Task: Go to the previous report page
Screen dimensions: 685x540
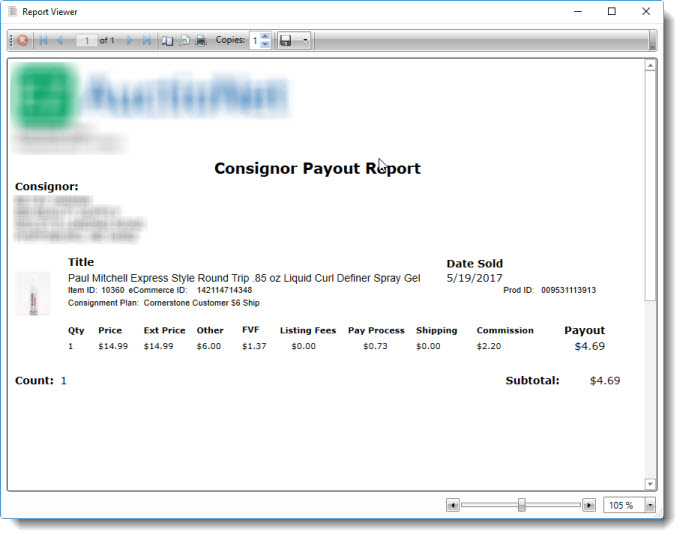Action: coord(60,41)
